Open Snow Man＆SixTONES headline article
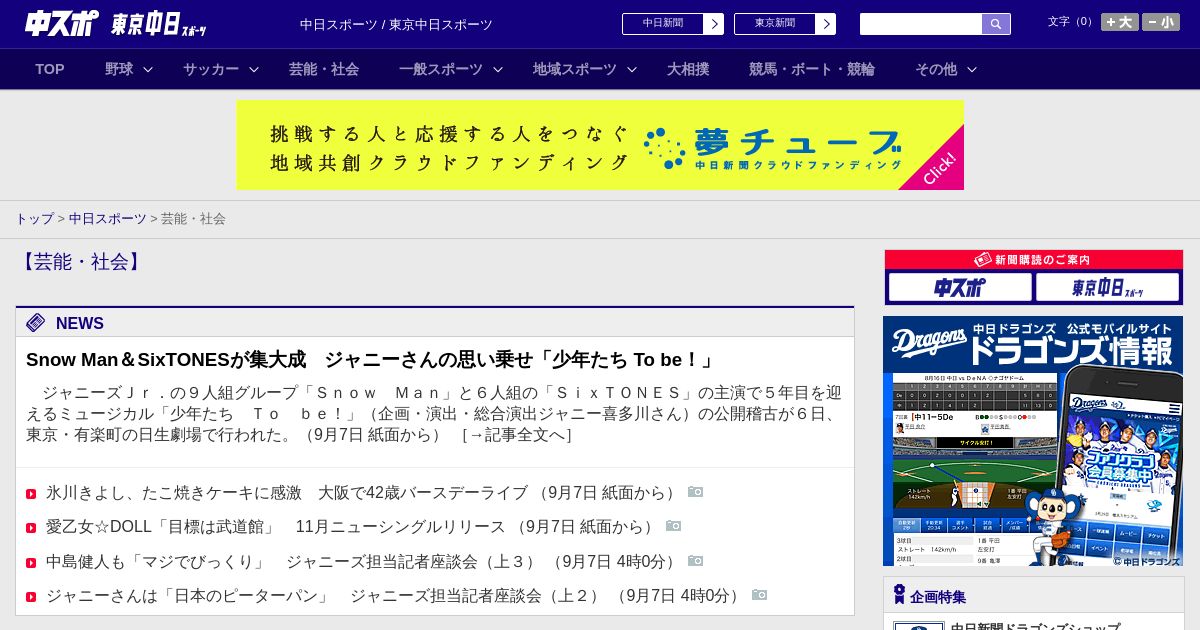The width and height of the screenshot is (1200, 630). (372, 360)
